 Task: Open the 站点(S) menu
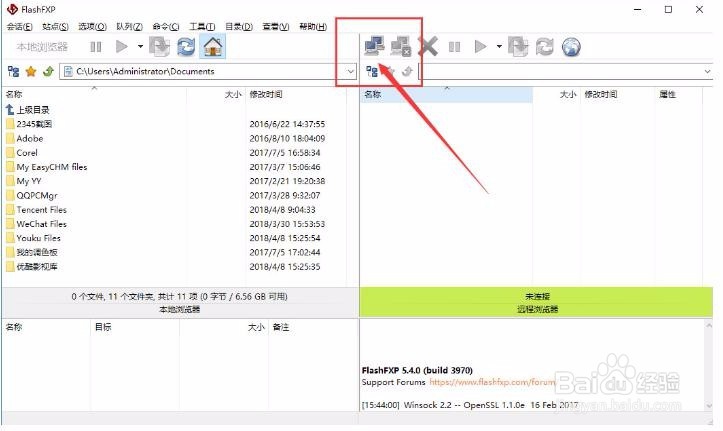[x=55, y=27]
